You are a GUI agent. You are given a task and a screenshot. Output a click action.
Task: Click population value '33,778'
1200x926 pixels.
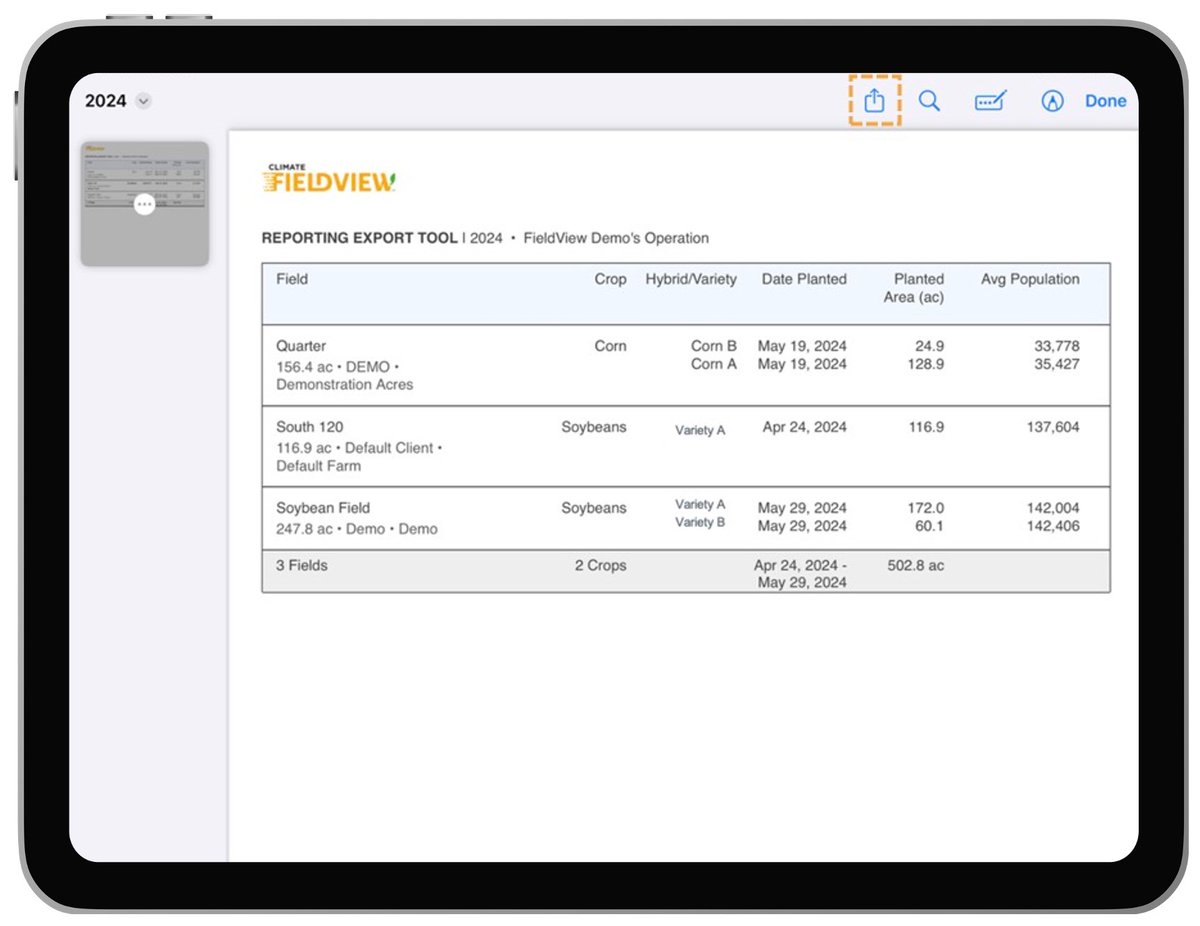click(x=1057, y=346)
